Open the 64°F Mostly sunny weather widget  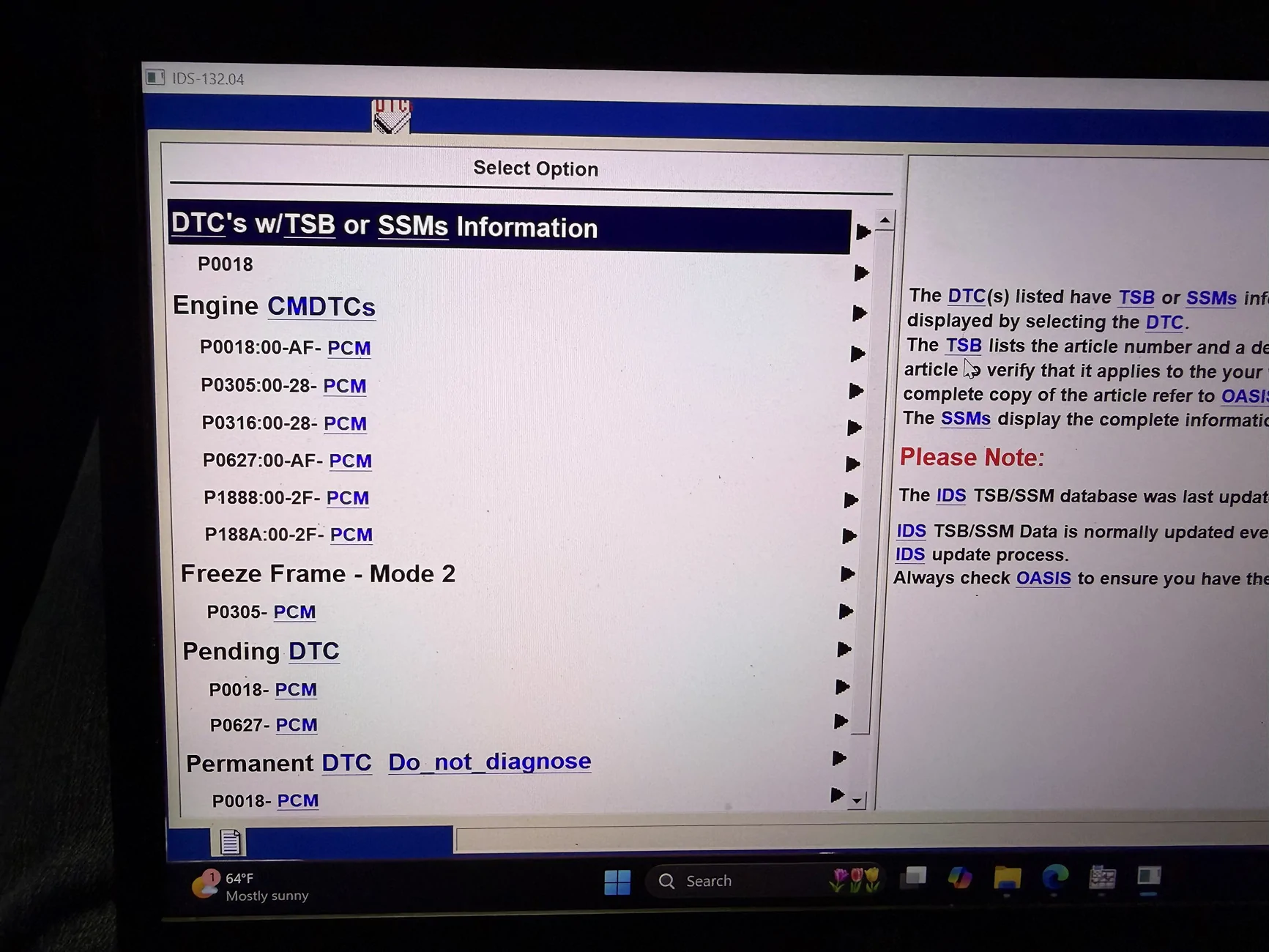tap(250, 886)
